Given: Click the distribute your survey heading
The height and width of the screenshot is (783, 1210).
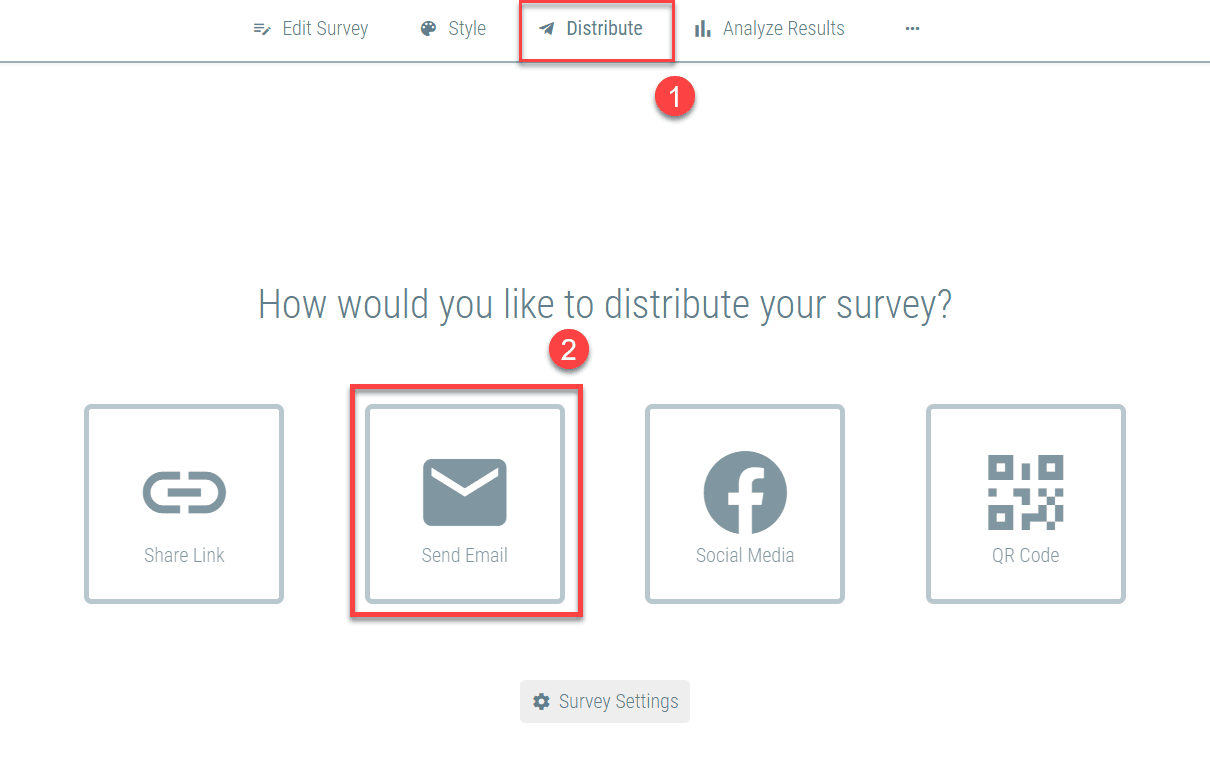Looking at the screenshot, I should [x=604, y=304].
